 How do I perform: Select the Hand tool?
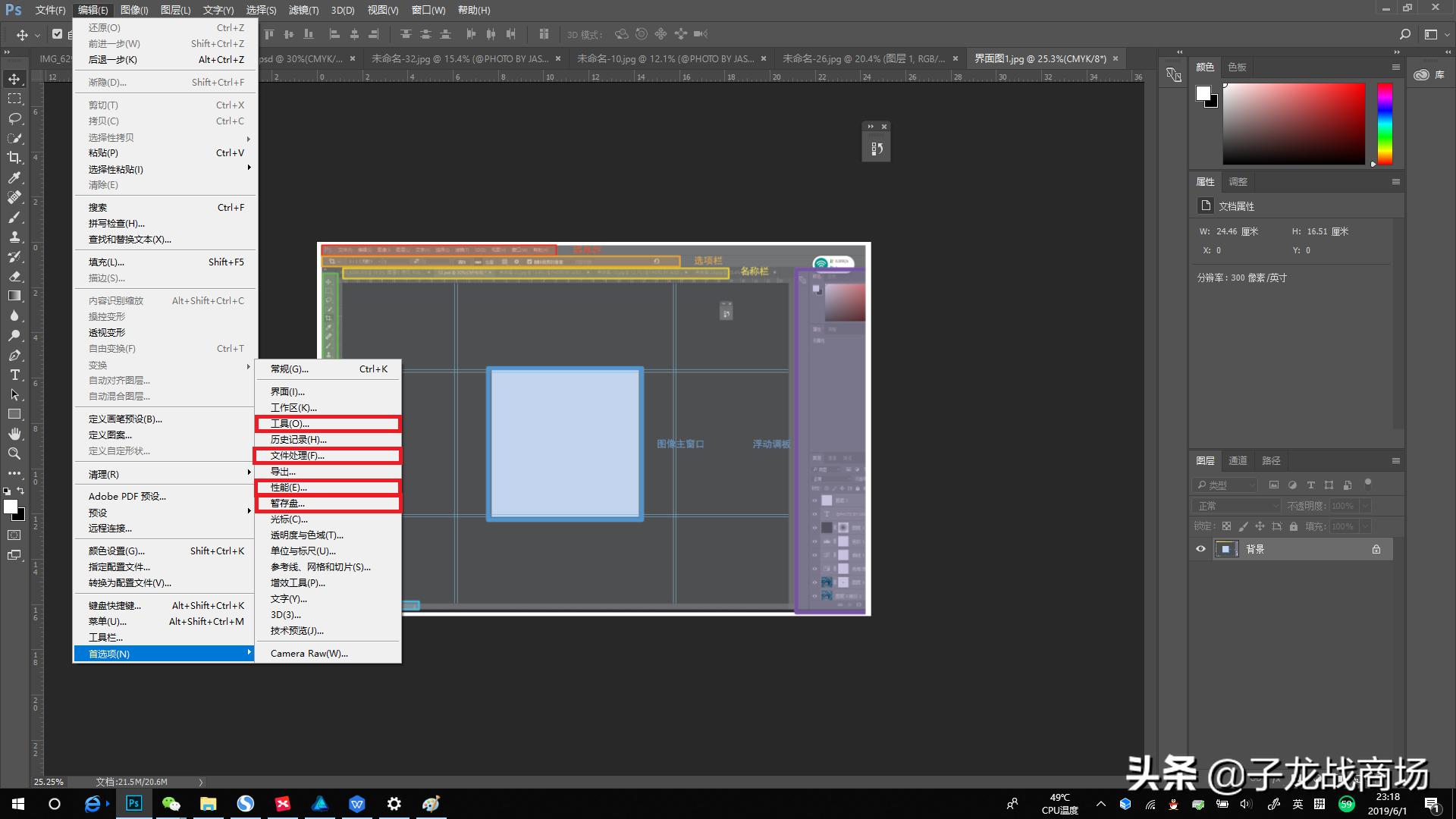14,434
